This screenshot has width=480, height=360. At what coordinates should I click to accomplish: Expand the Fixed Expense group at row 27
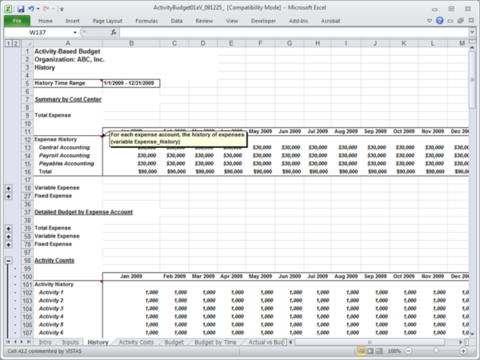[9, 196]
